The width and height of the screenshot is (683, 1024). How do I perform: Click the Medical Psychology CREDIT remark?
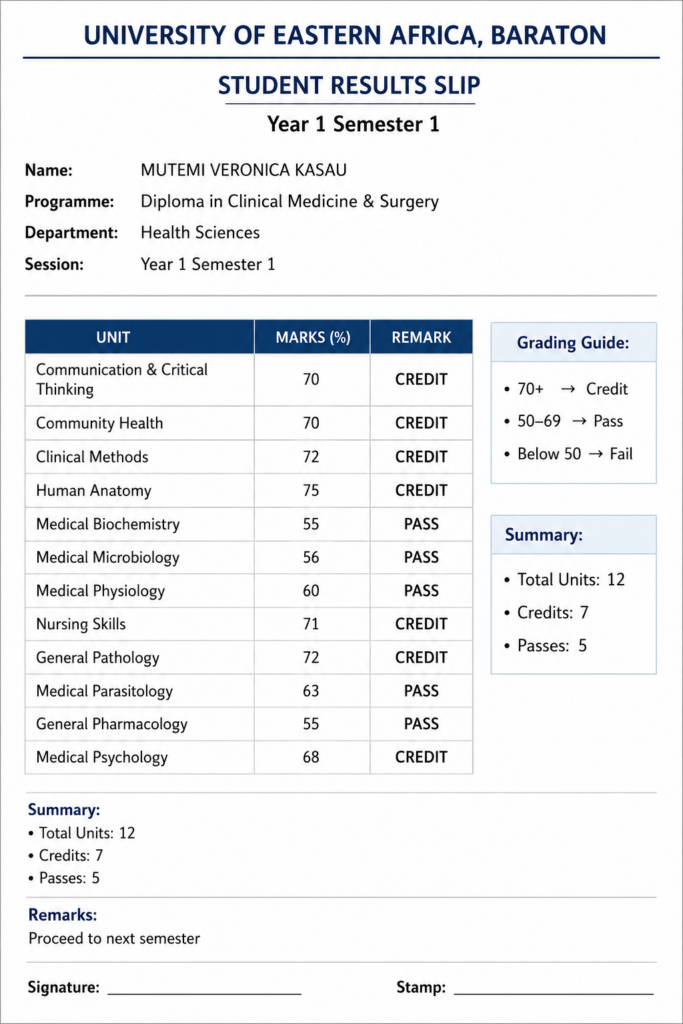click(421, 758)
